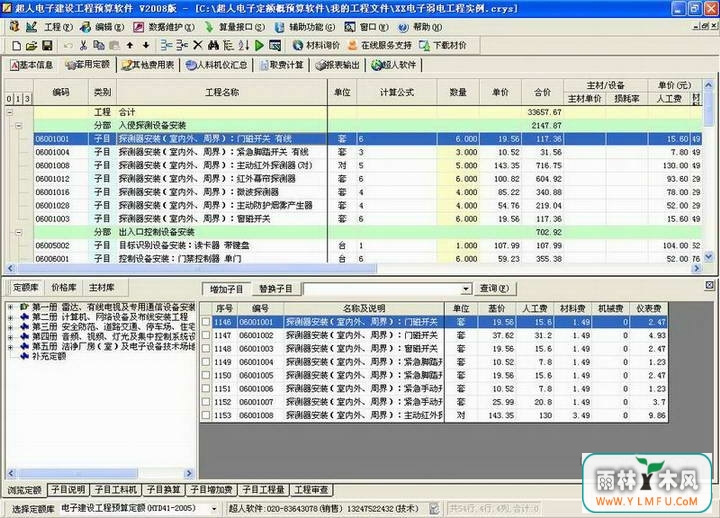The width and height of the screenshot is (720, 518).
Task: Click the first icon left of the 工程 menu
Action: click(15, 27)
